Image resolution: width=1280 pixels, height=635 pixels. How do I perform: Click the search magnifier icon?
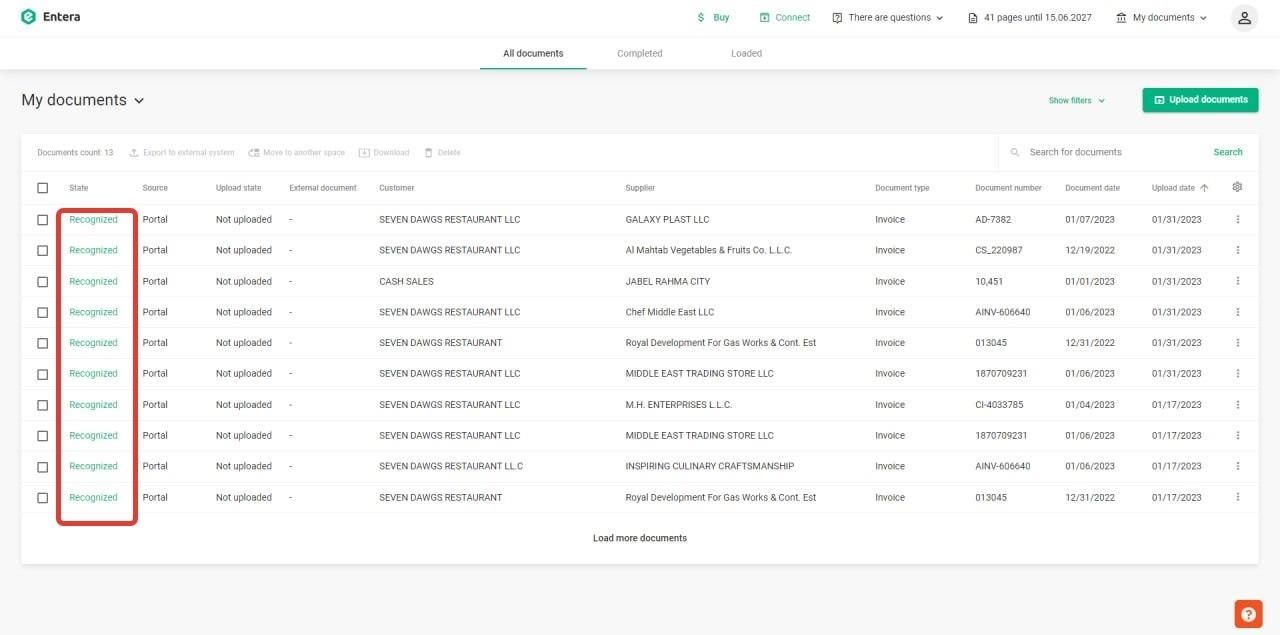pyautogui.click(x=1015, y=152)
